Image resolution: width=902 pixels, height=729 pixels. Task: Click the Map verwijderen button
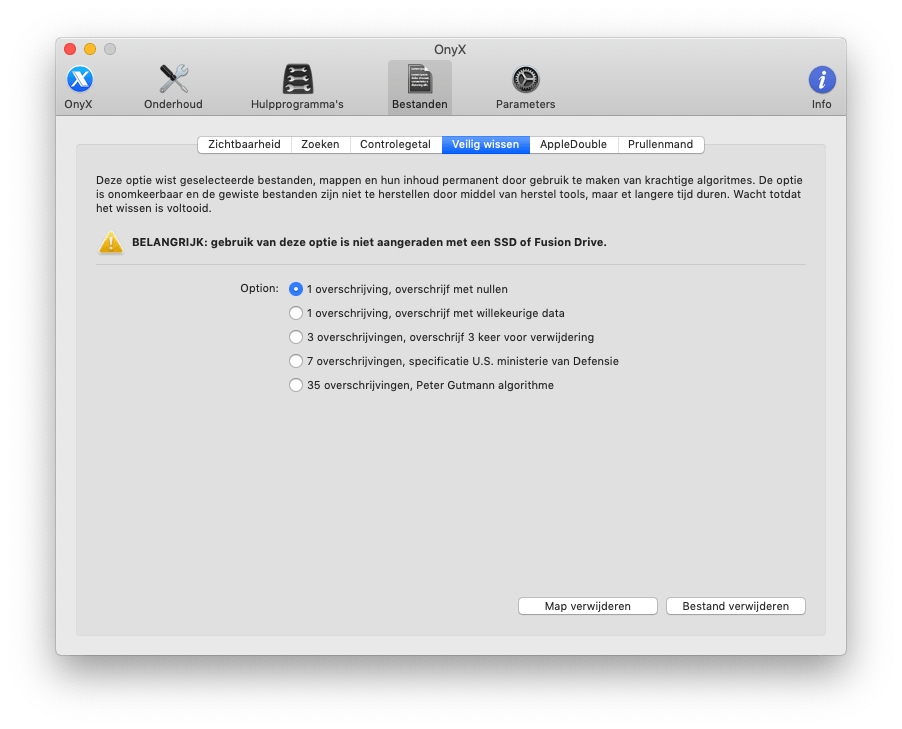(587, 606)
